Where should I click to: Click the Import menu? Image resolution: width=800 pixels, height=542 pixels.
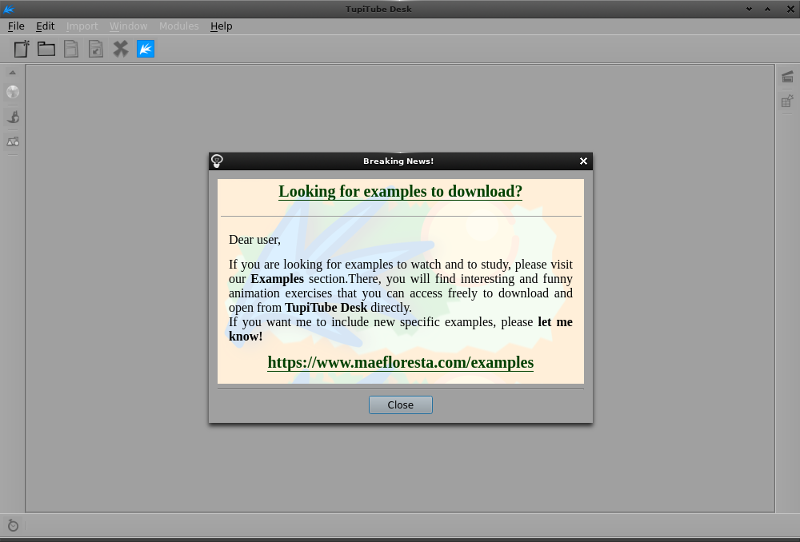[x=82, y=26]
